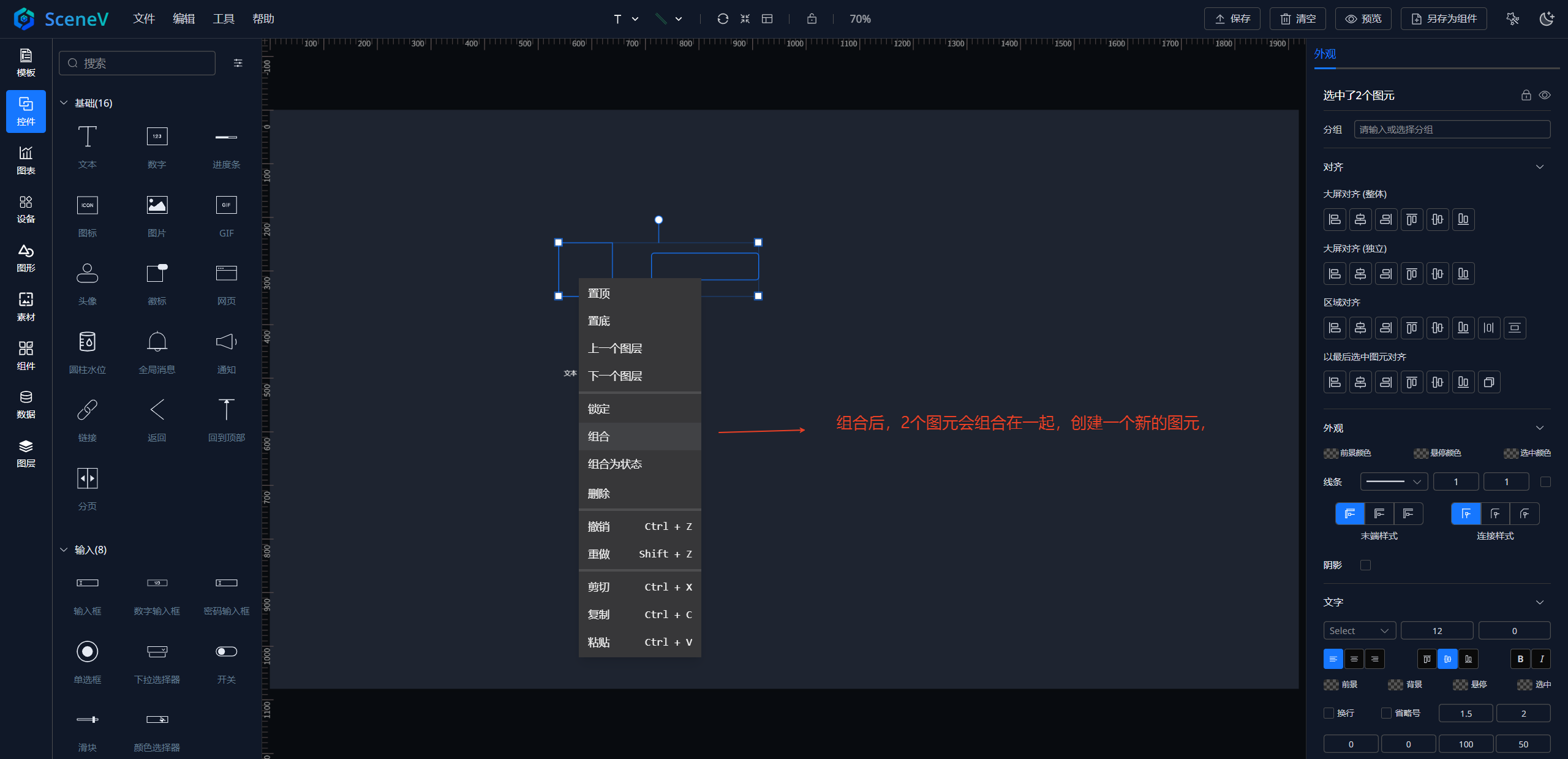
Task: Open the line style dropdown
Action: 1393,482
